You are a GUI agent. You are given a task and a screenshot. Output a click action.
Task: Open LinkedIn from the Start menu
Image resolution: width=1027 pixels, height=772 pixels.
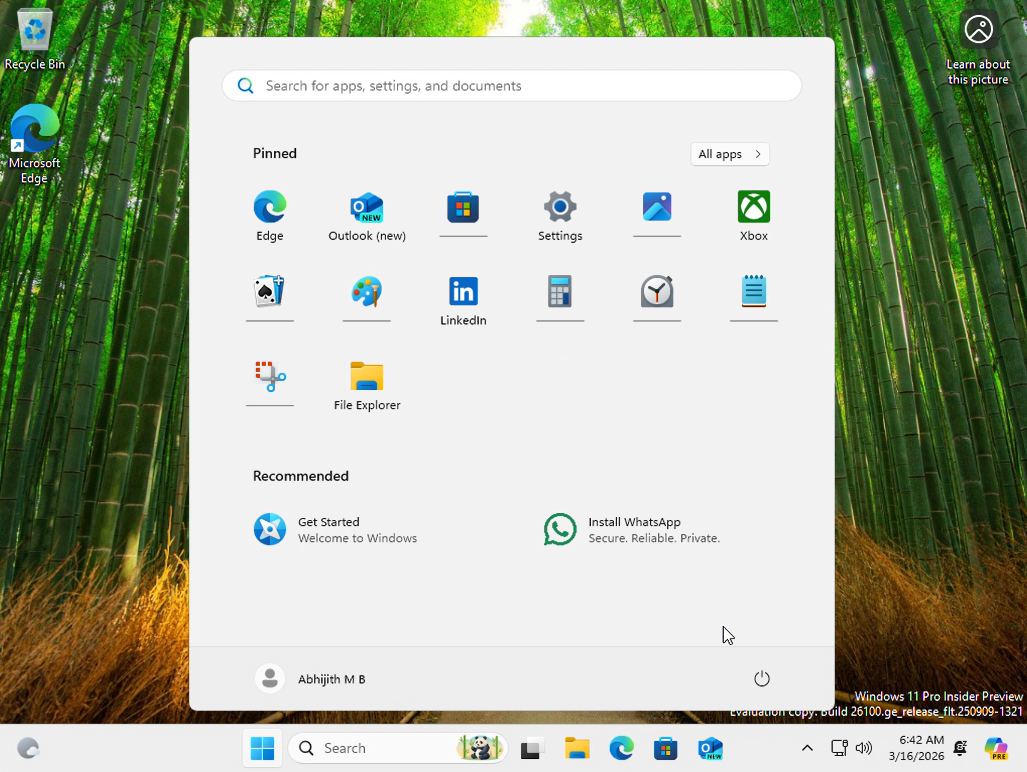coord(463,292)
